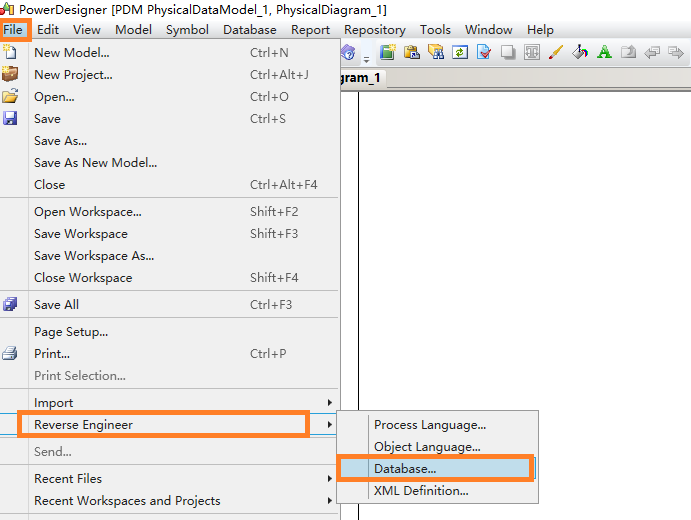Switch to the PhysicalDiagram_1 tab
The height and width of the screenshot is (520, 691).
(362, 78)
